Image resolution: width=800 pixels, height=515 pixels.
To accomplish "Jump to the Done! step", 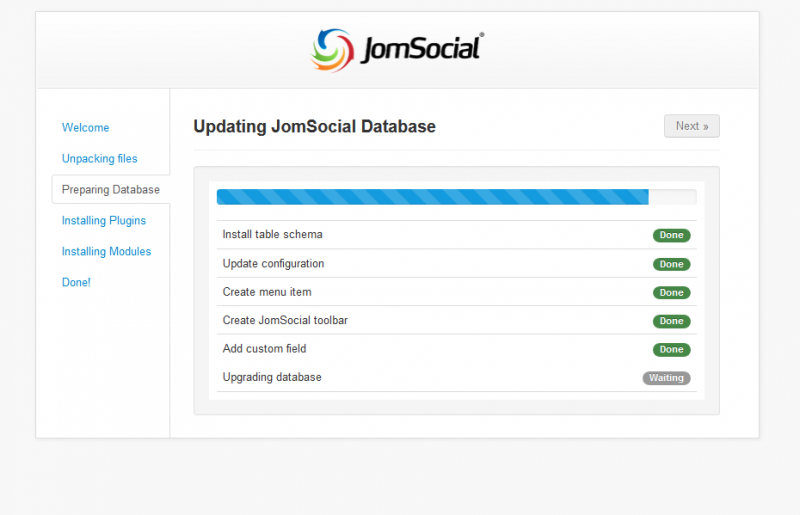I will pyautogui.click(x=76, y=282).
